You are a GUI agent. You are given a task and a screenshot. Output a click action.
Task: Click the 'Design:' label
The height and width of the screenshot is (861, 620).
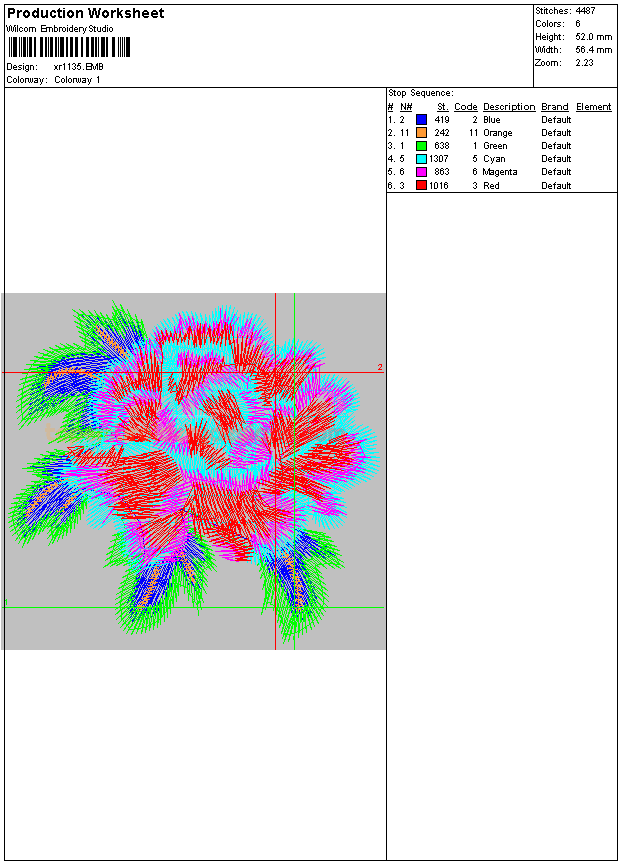[21, 67]
